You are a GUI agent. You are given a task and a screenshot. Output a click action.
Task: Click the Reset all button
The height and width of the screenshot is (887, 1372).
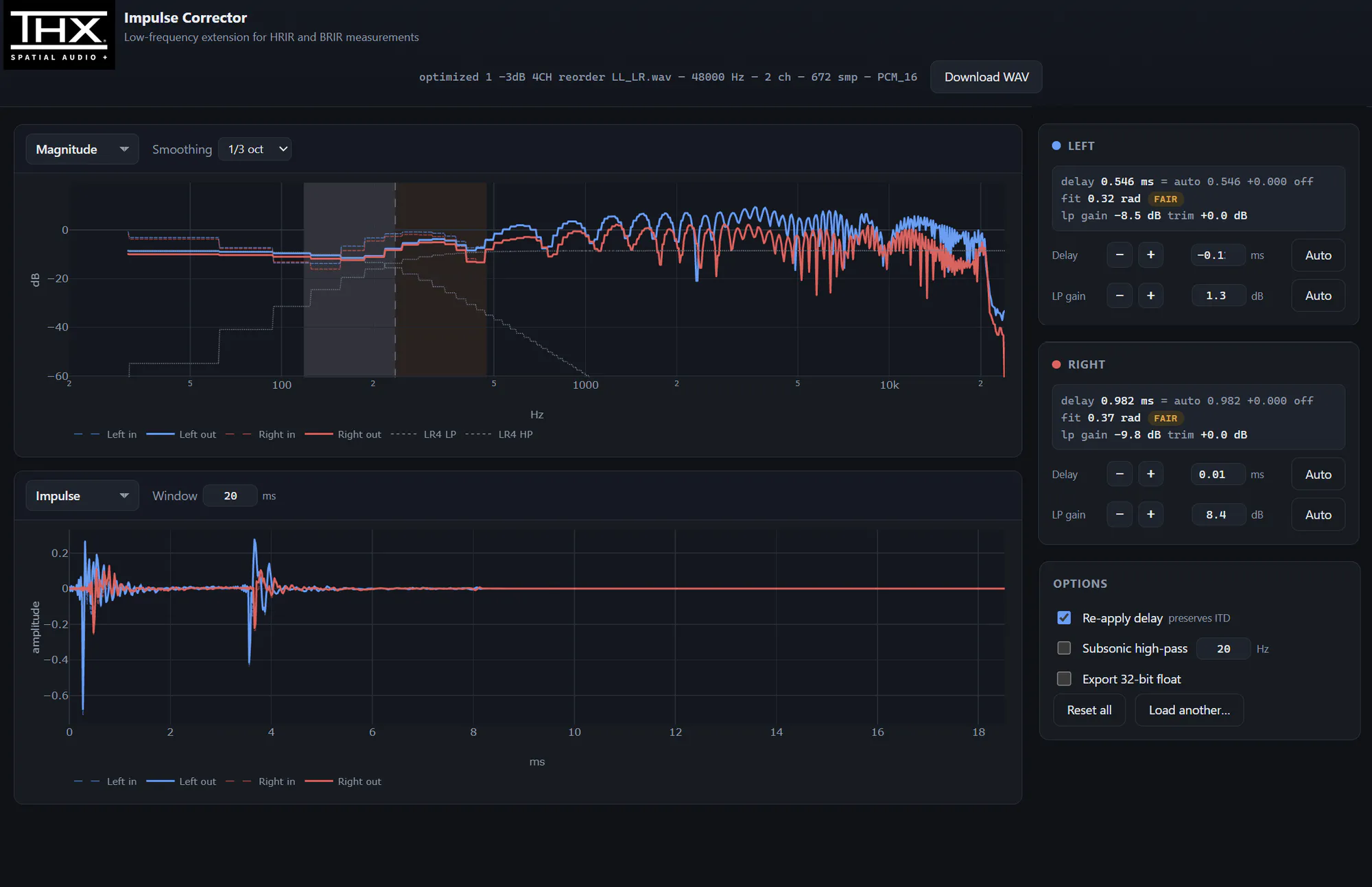tap(1089, 710)
